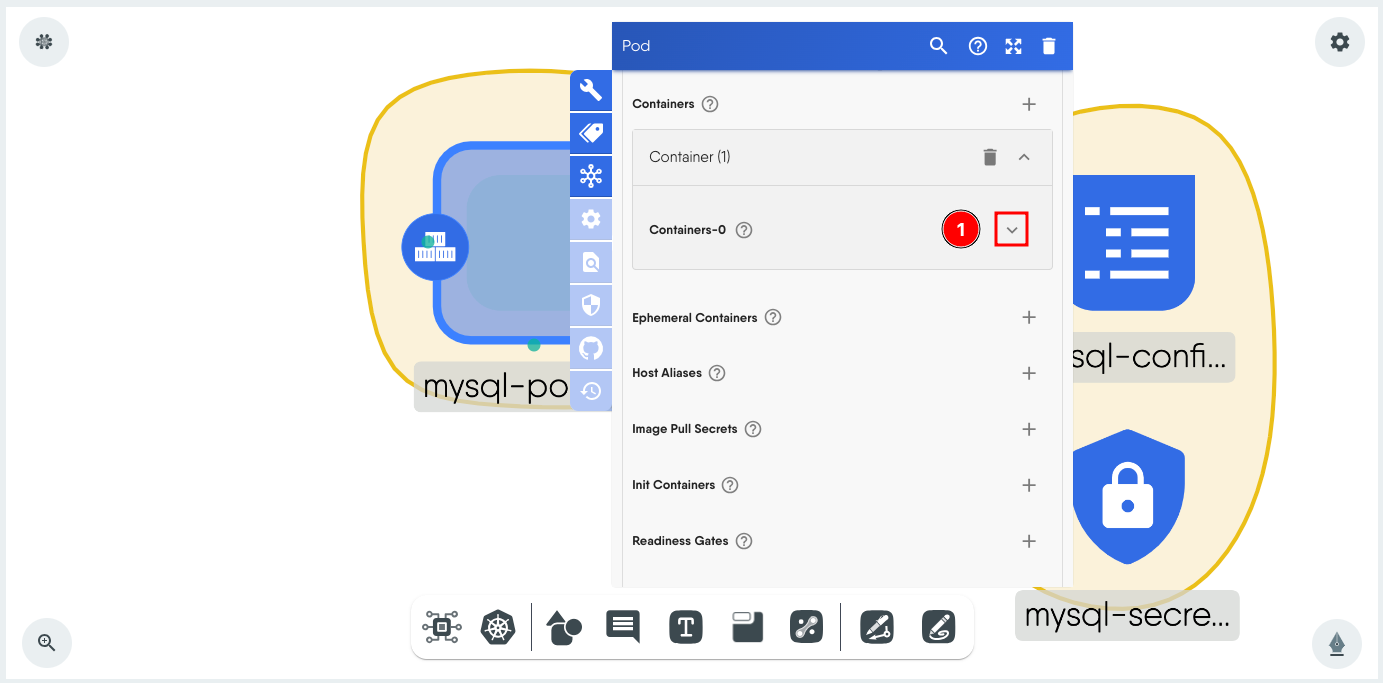Open the labels tag panel in the sidebar
1383x683 pixels.
590,133
